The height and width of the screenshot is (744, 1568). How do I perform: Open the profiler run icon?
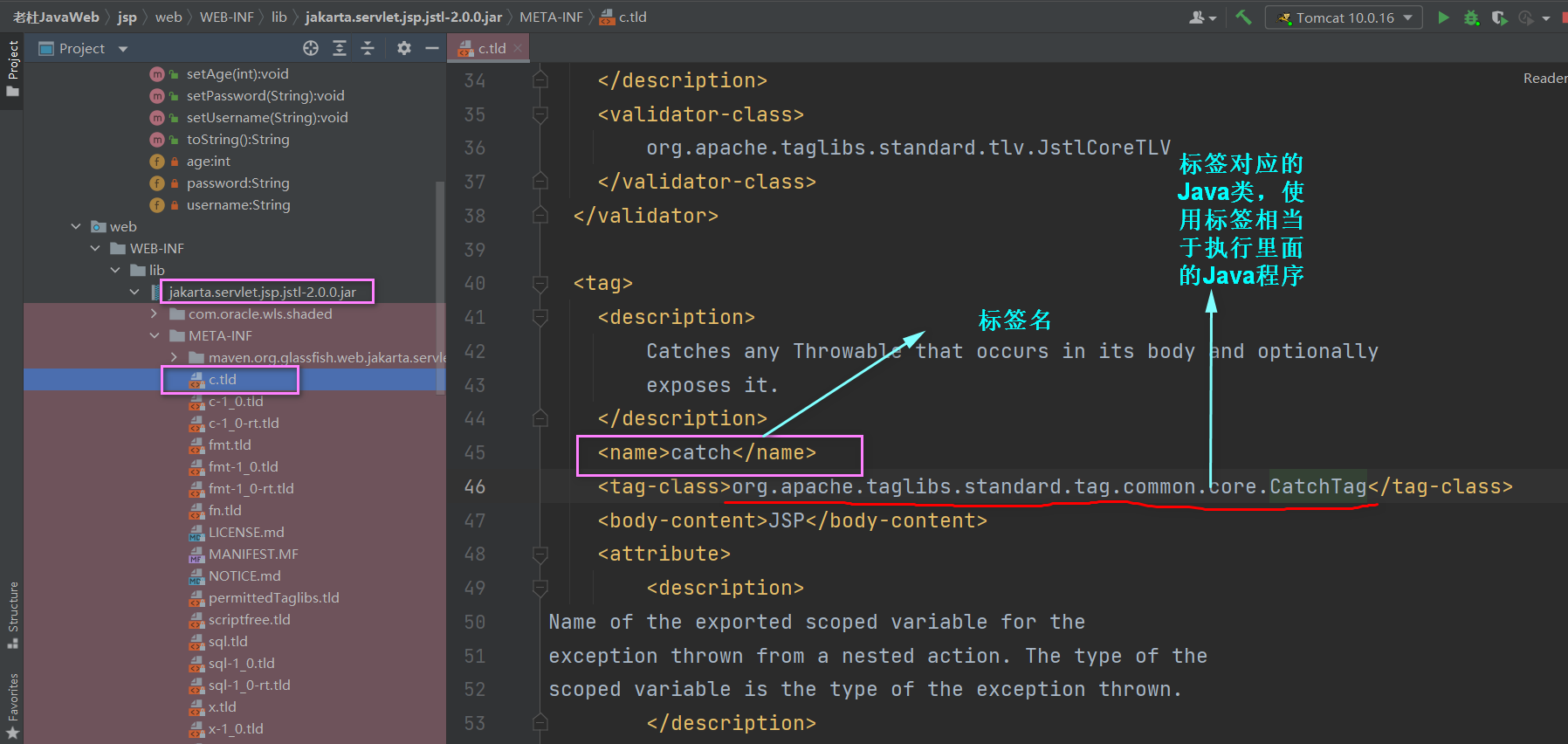coord(1526,17)
